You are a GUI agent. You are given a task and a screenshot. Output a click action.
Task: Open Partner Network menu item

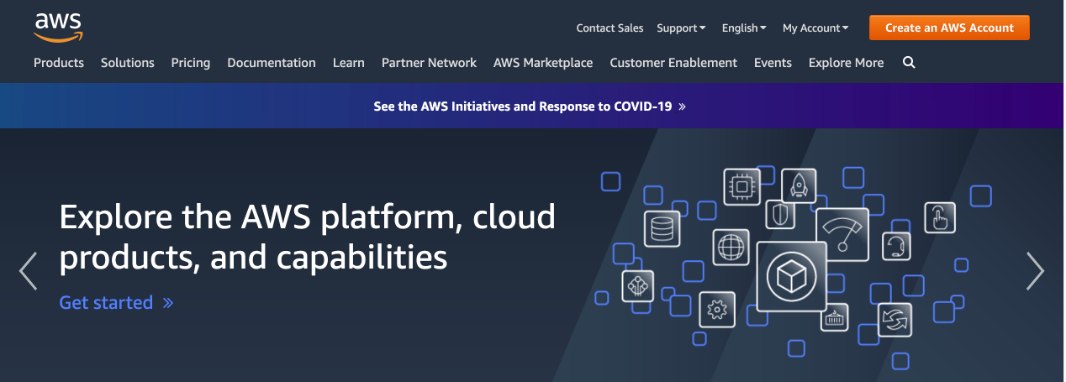click(x=429, y=63)
